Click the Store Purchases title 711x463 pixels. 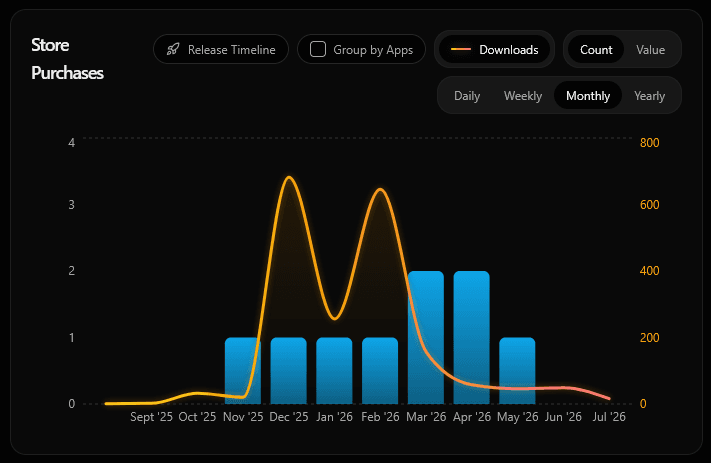pyautogui.click(x=67, y=59)
